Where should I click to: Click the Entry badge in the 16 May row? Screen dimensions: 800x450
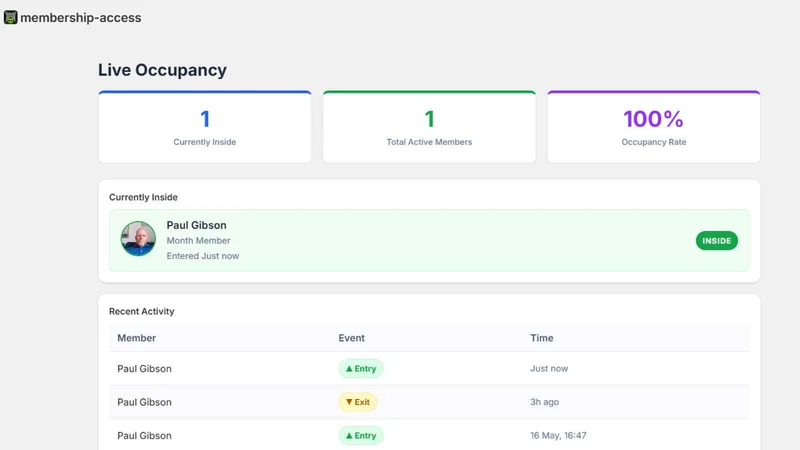coord(361,436)
